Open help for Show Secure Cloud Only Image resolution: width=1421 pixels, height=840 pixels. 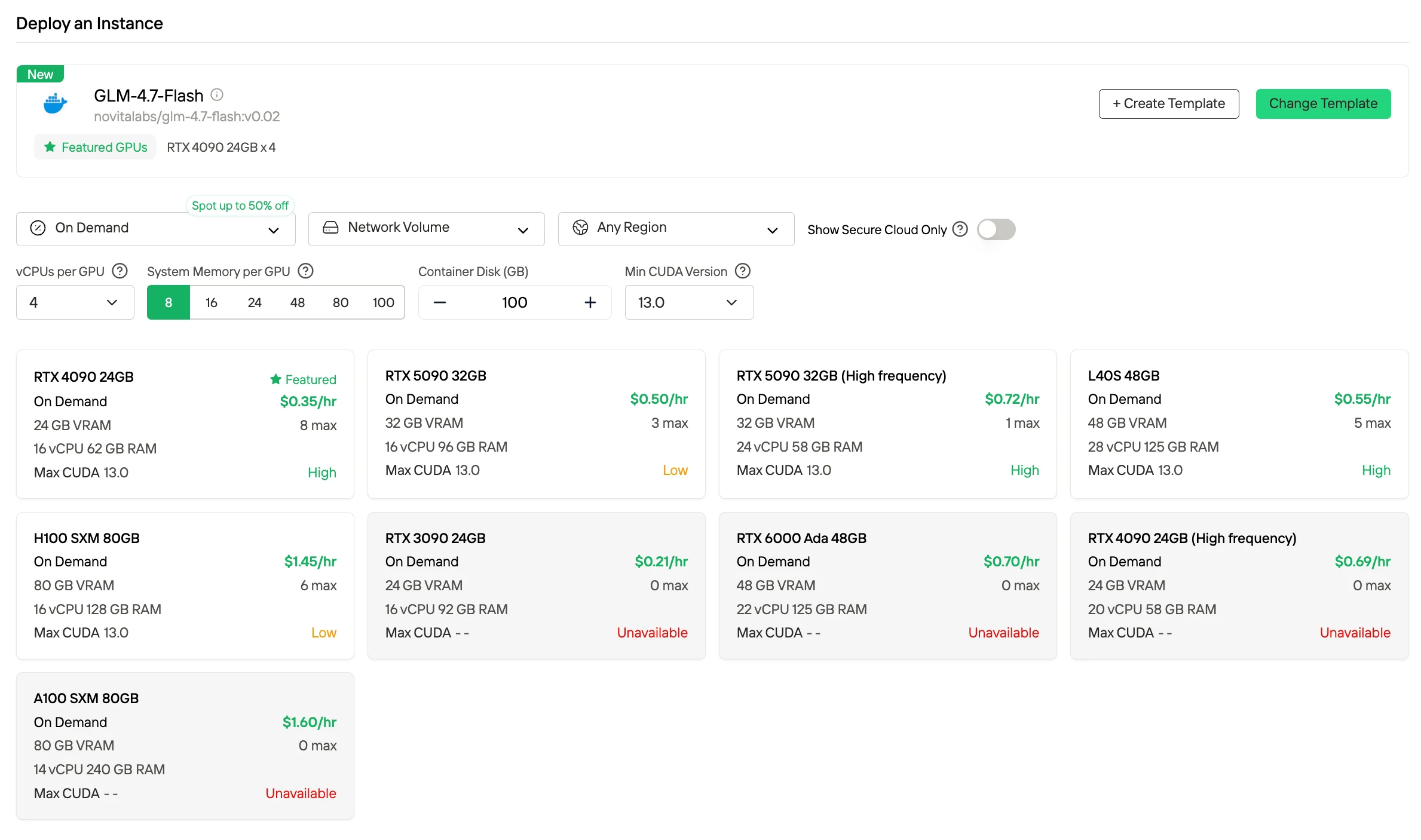960,229
